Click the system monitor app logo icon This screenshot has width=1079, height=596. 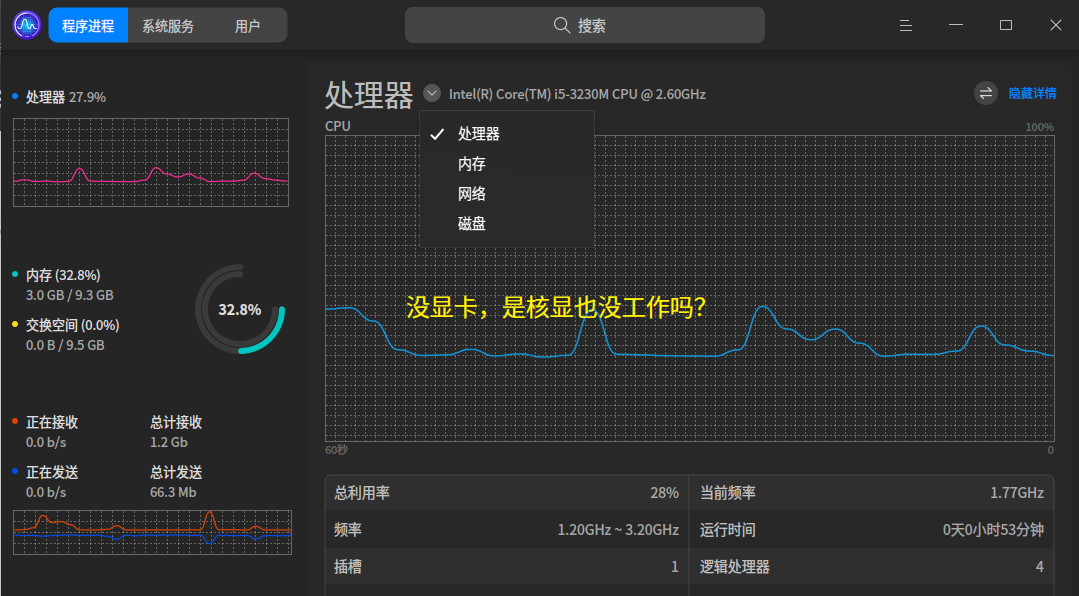pos(27,25)
